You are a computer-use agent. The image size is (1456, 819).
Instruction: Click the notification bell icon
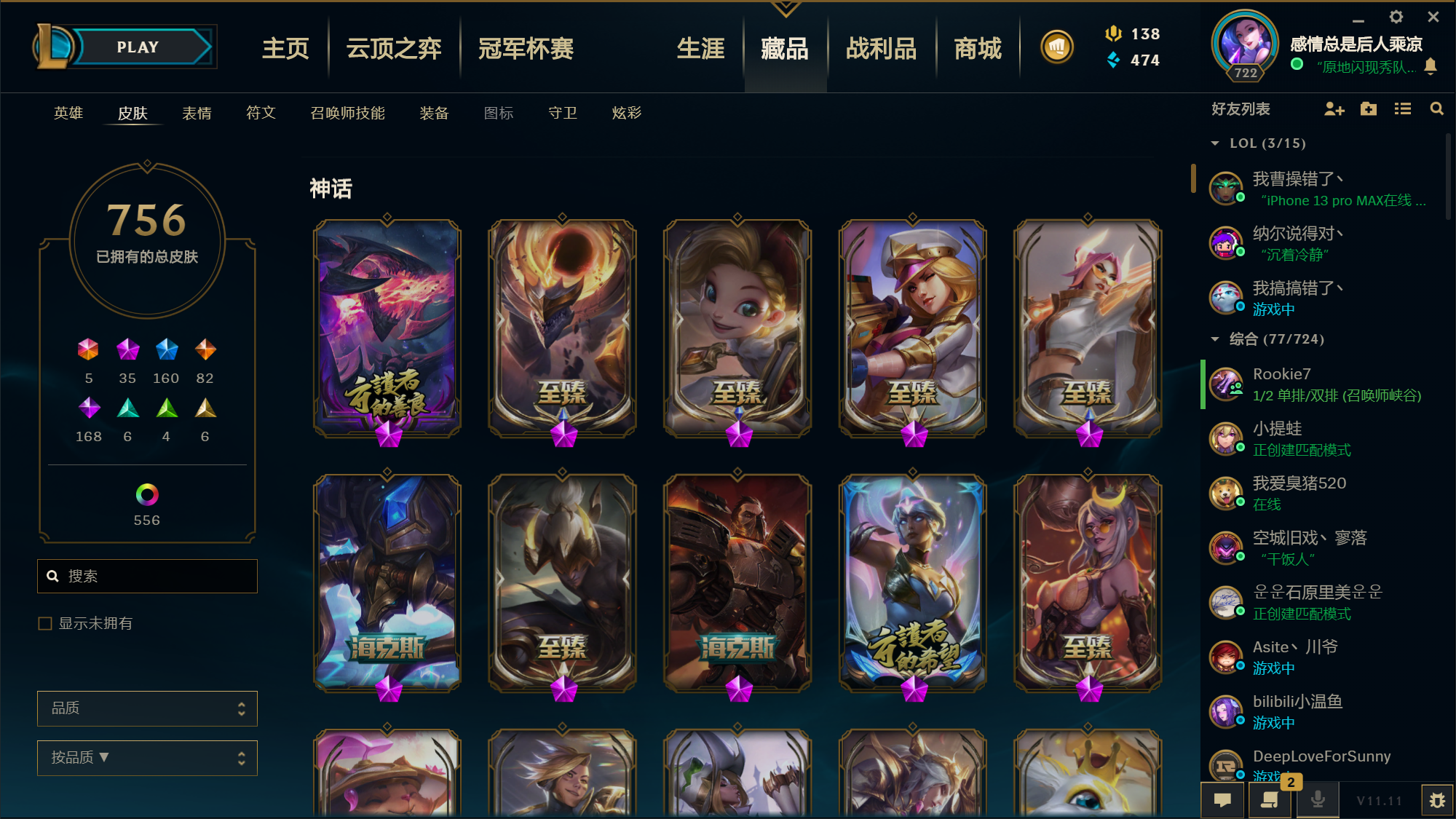tap(1431, 67)
